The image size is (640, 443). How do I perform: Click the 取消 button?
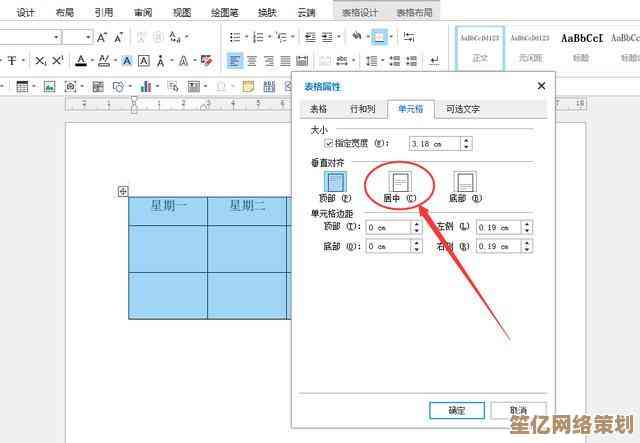coord(518,410)
